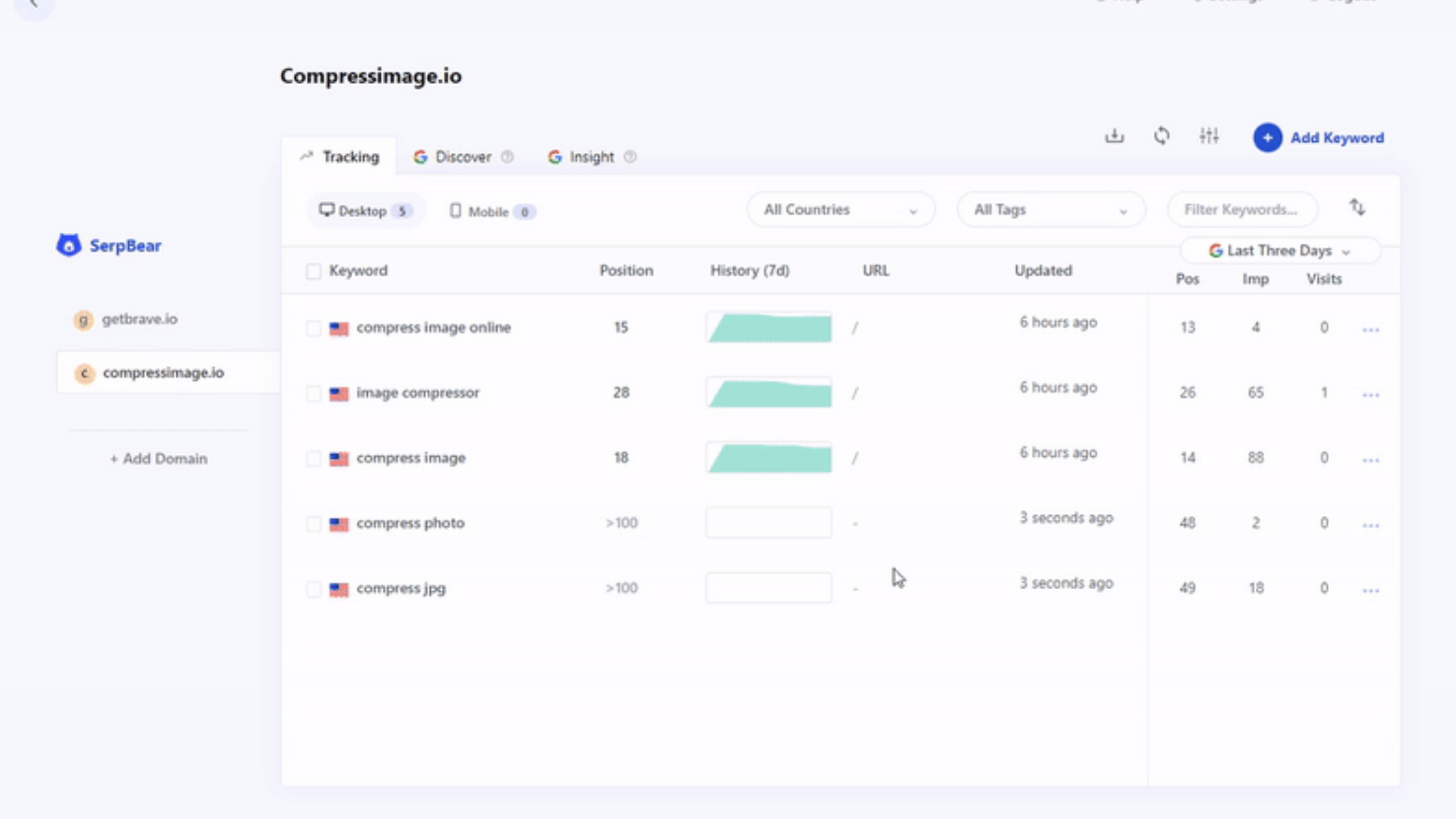Click history chart for image compressor
Image resolution: width=1456 pixels, height=819 pixels.
(768, 393)
